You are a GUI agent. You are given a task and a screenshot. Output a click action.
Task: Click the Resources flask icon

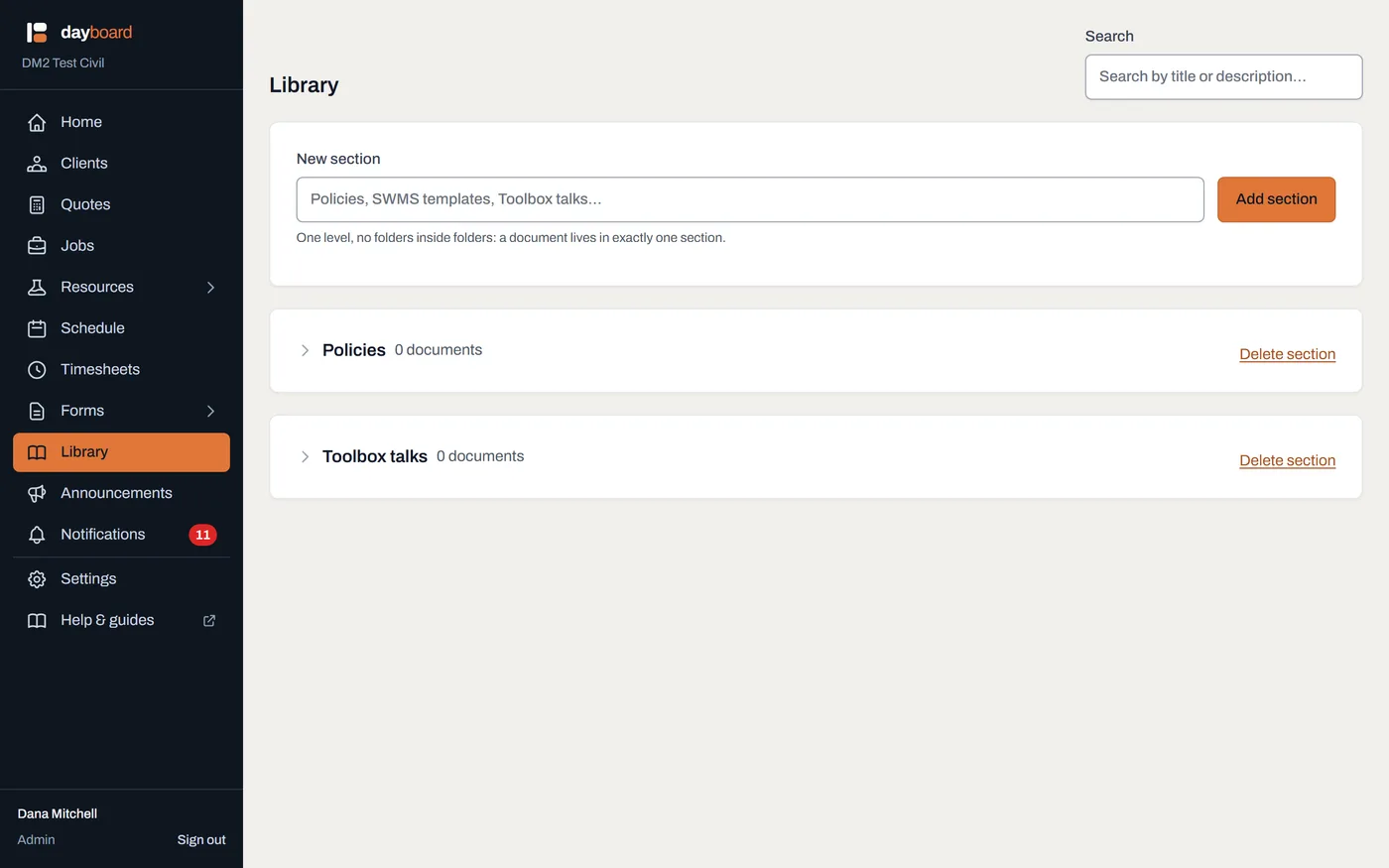37,287
